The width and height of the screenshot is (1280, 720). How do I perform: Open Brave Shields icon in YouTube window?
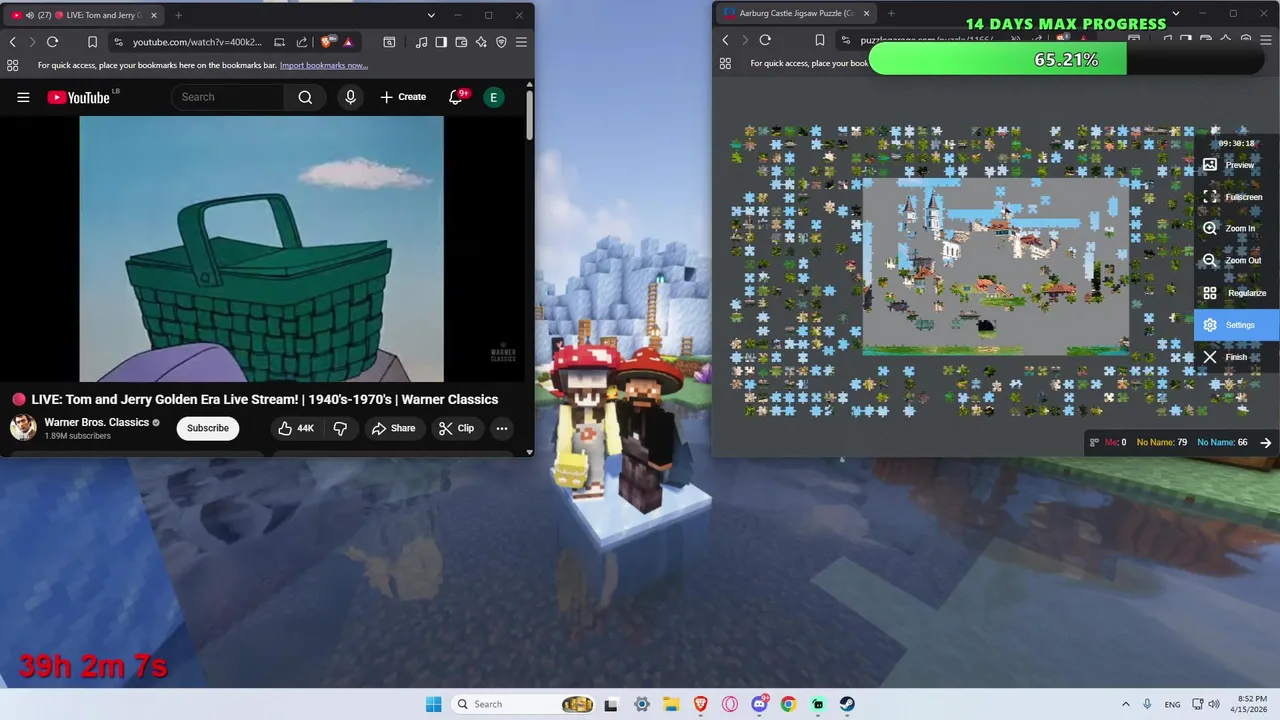326,42
